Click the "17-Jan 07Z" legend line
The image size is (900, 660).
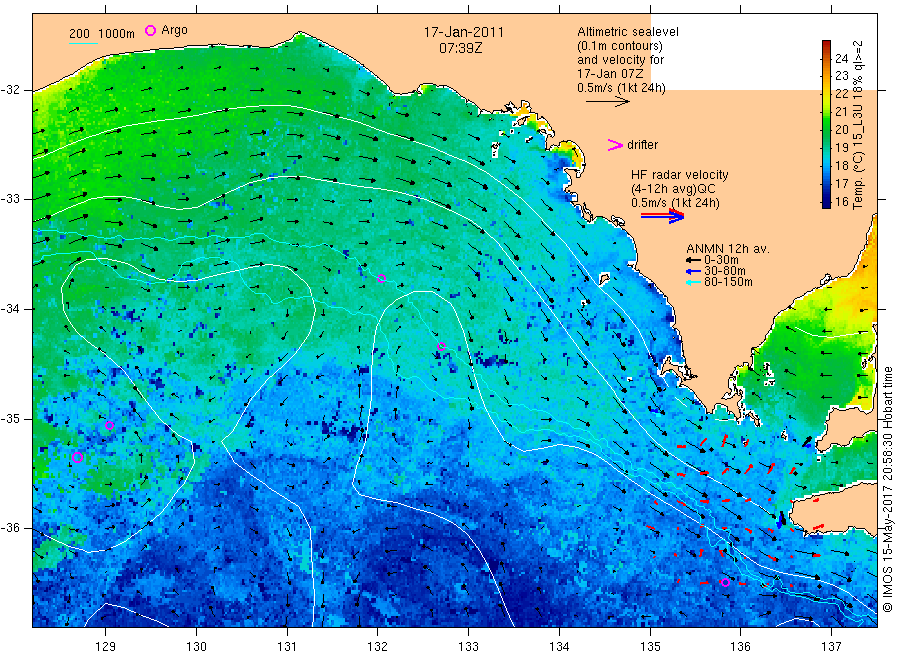[610, 73]
